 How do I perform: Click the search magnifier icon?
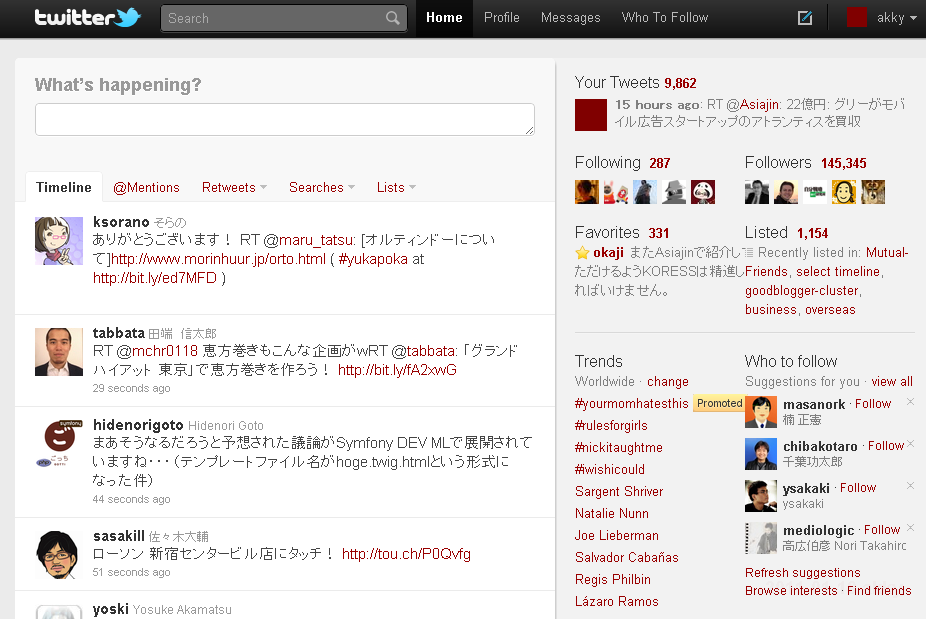pyautogui.click(x=393, y=18)
